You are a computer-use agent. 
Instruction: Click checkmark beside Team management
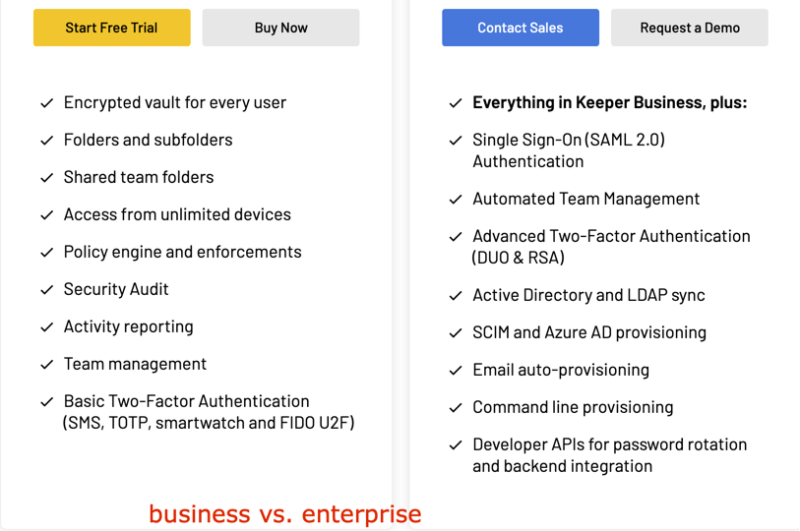pos(47,364)
